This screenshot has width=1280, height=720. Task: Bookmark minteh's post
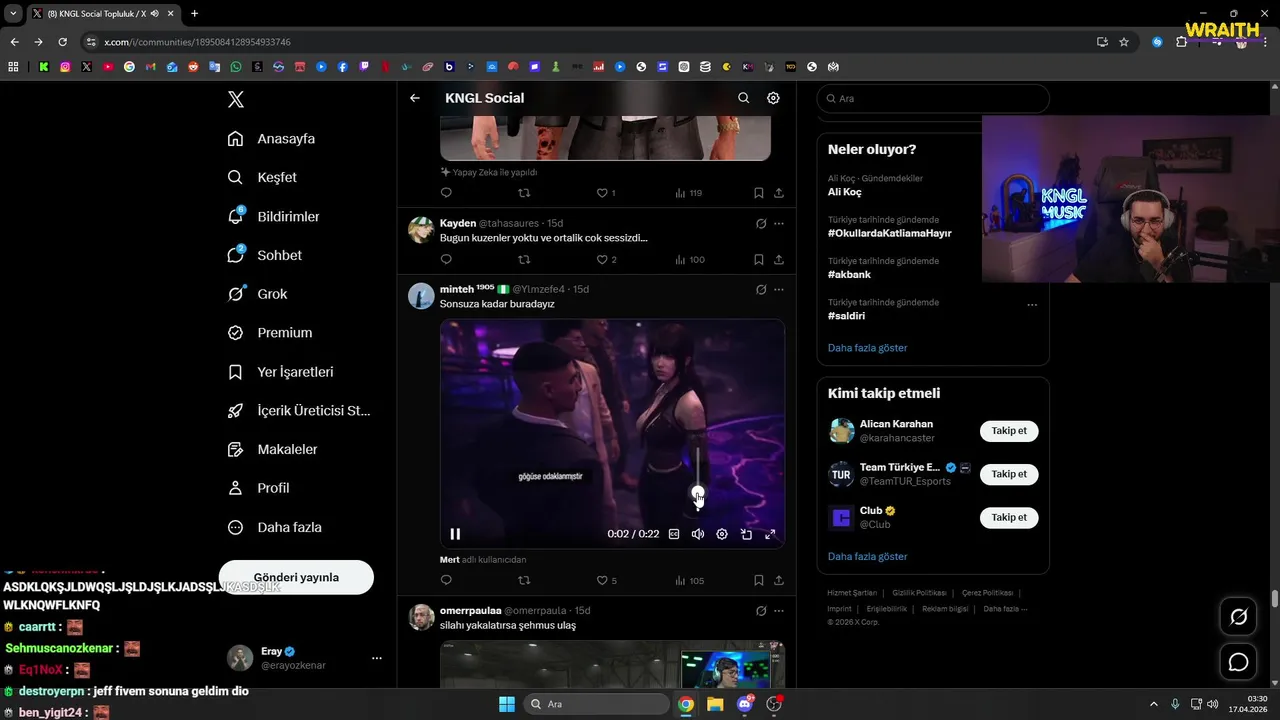pos(758,580)
